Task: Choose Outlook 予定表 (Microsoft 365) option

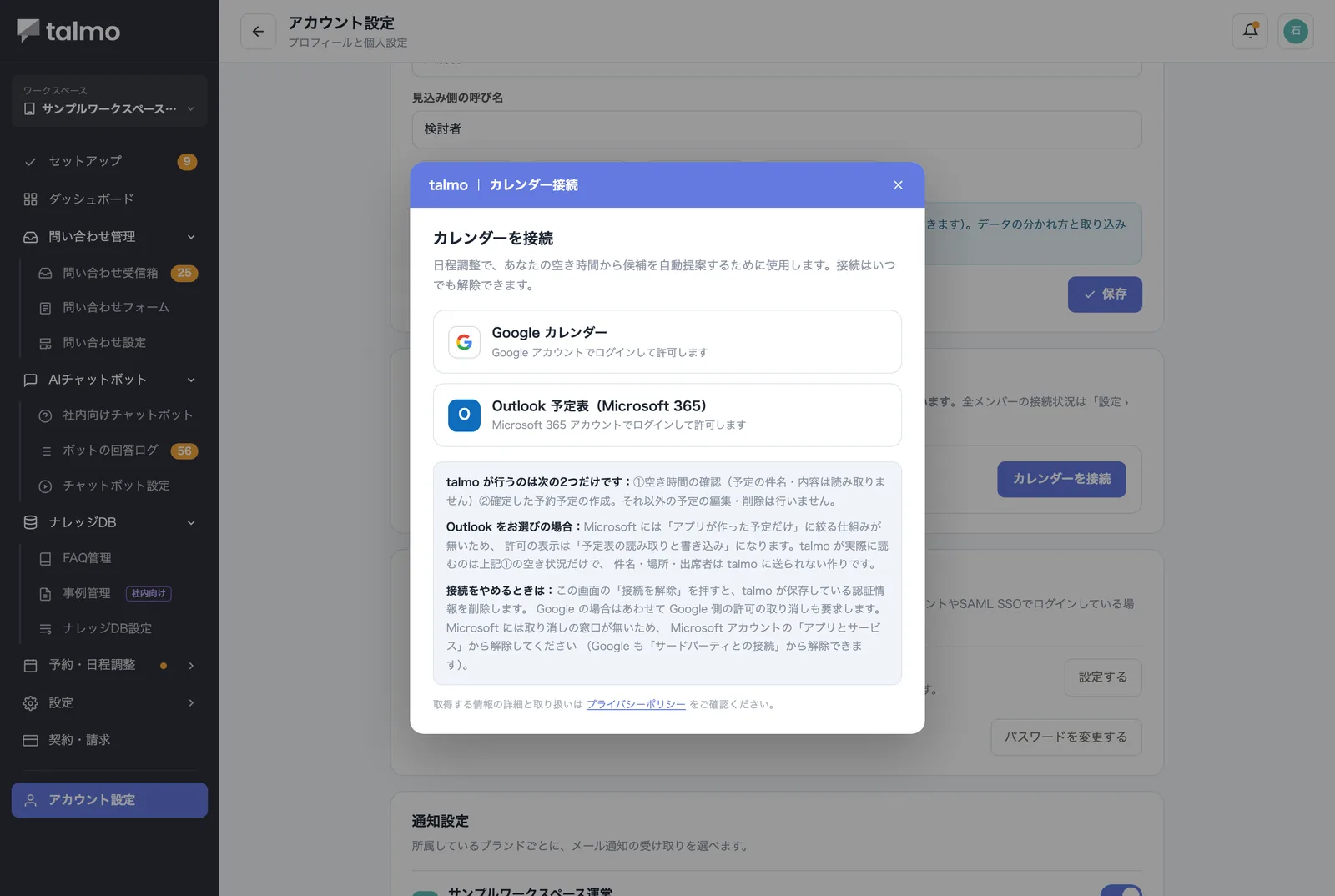Action: click(667, 415)
